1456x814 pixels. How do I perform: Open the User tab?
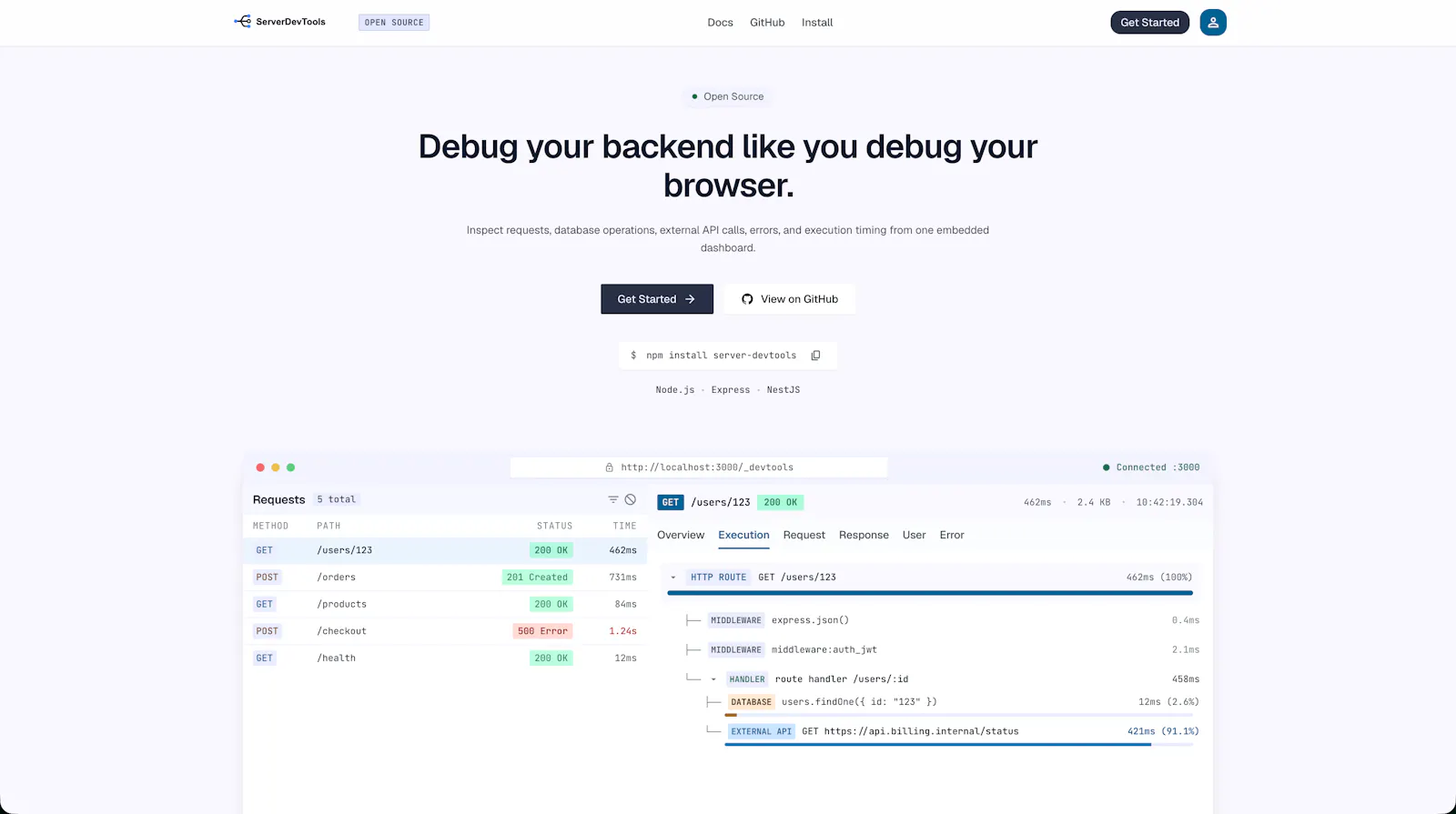tap(914, 535)
